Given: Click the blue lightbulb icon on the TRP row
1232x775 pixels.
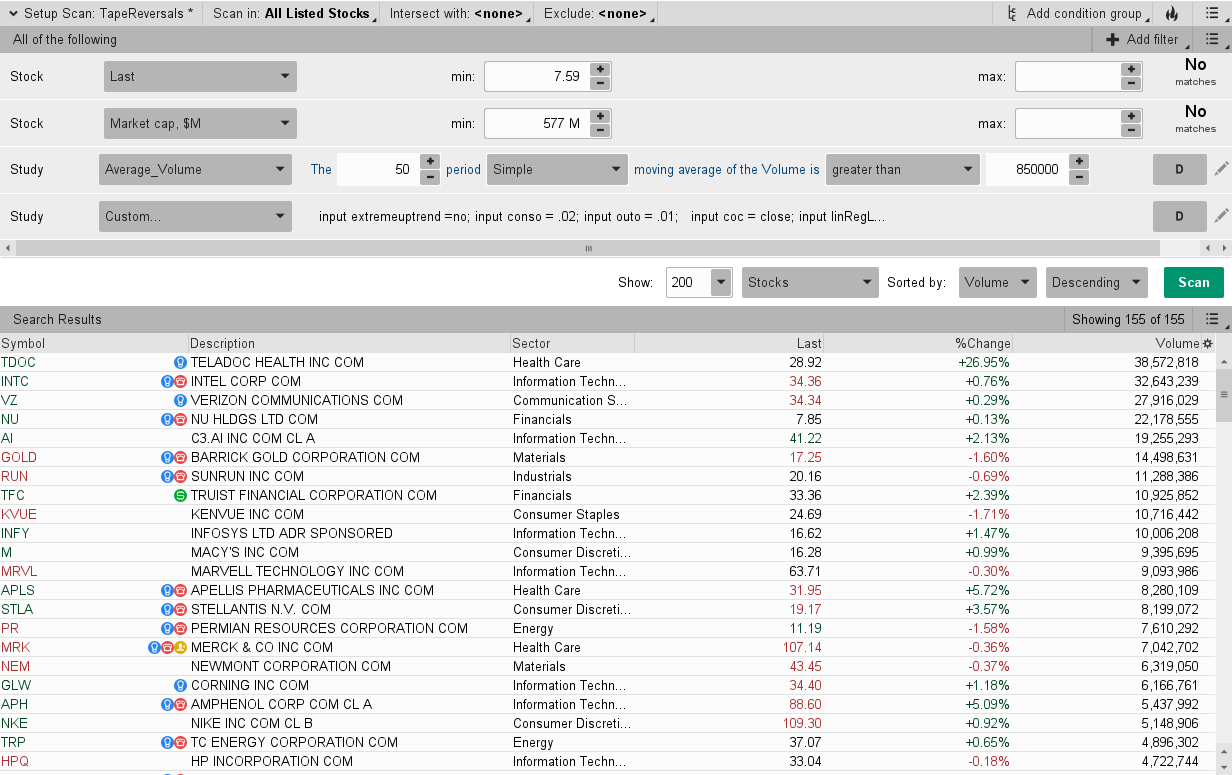Looking at the screenshot, I should click(x=168, y=742).
